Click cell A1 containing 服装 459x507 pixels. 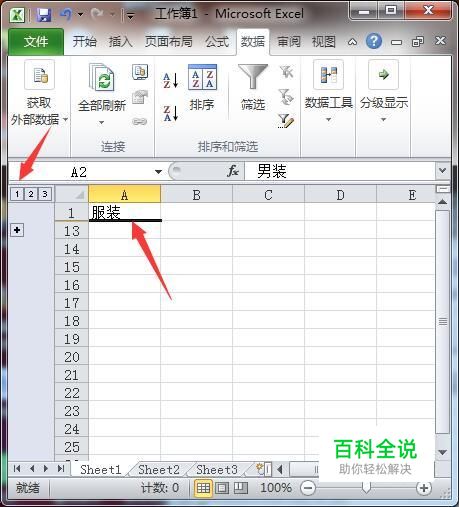[x=124, y=212]
